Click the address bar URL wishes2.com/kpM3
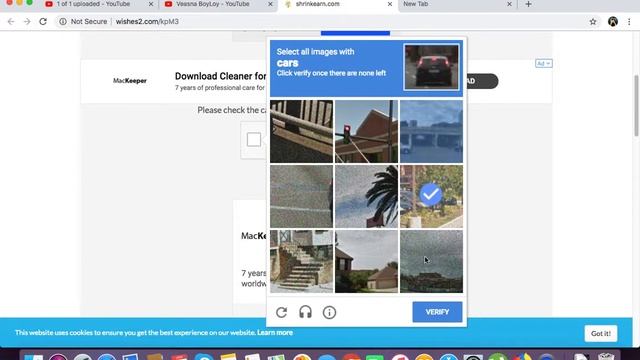This screenshot has width=640, height=360. point(147,22)
